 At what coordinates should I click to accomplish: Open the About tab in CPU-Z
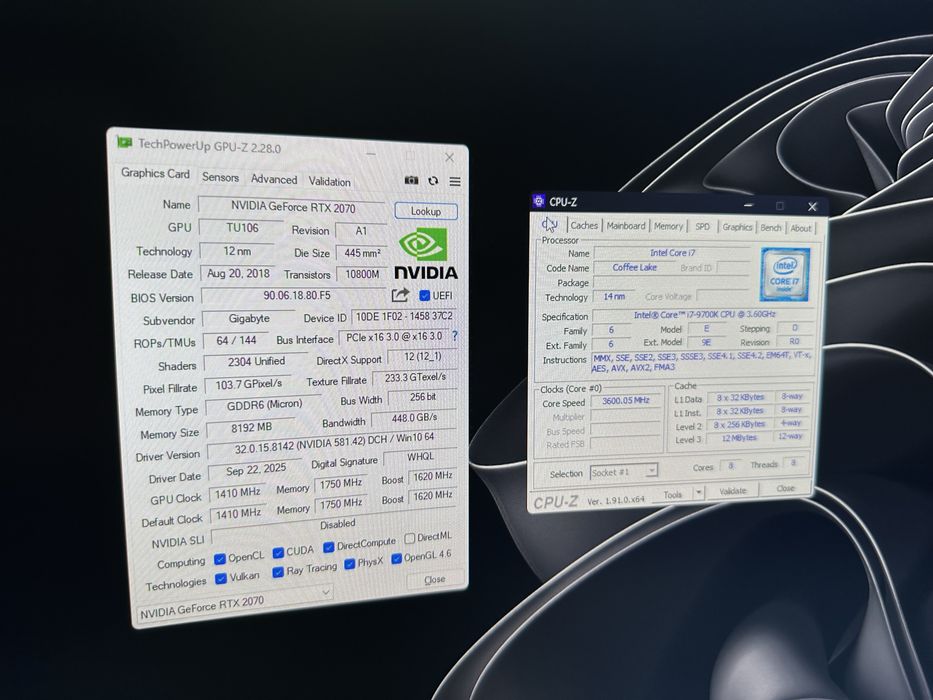coord(800,228)
